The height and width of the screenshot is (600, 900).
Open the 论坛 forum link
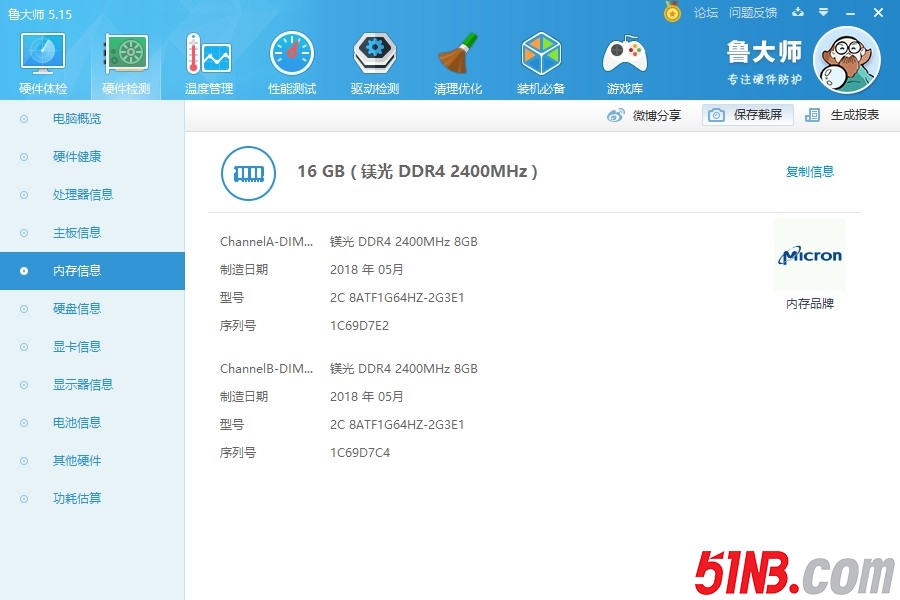pos(706,13)
